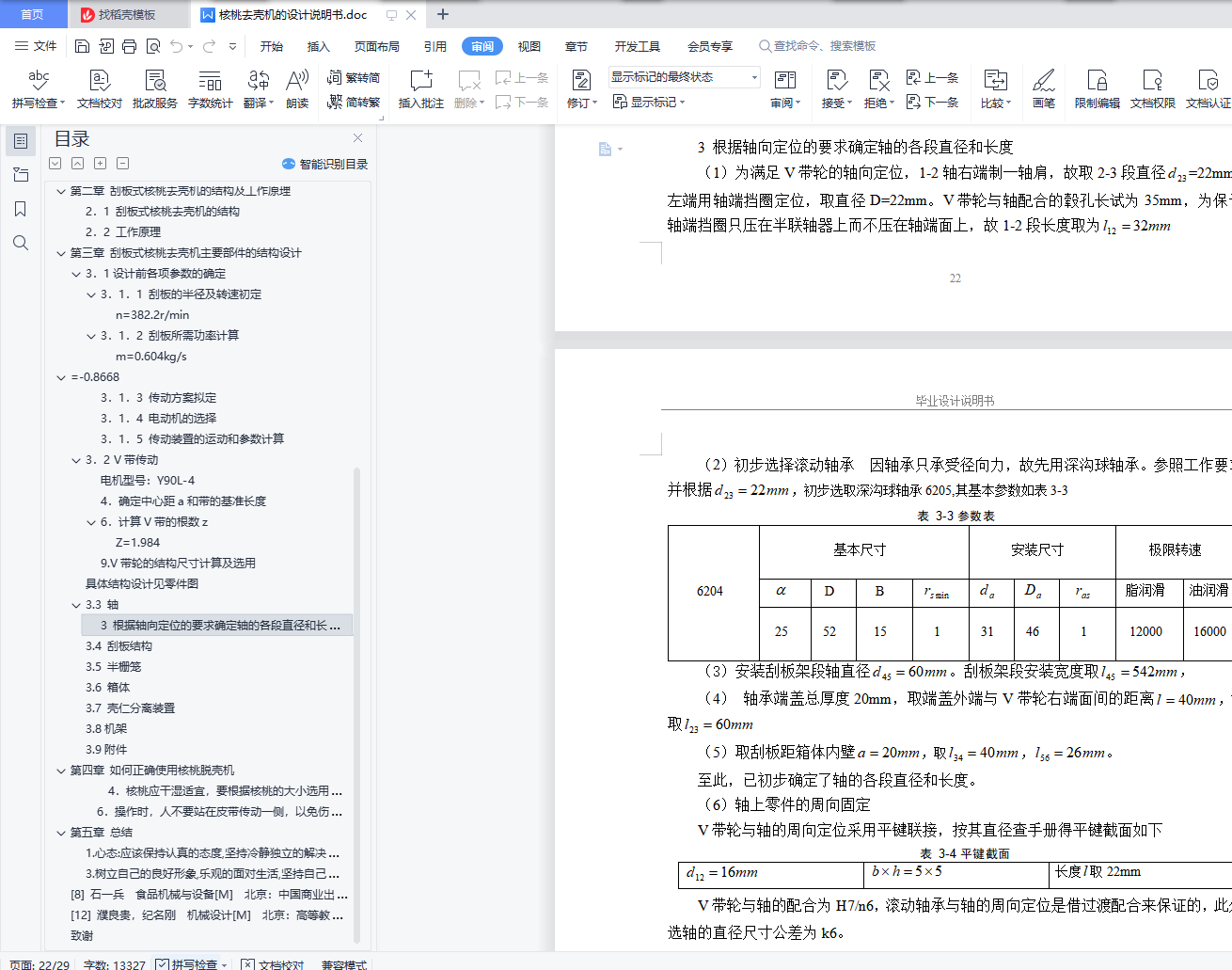Open the bookmark sidebar icon
Screen dimensions: 1232x970
tap(21, 209)
